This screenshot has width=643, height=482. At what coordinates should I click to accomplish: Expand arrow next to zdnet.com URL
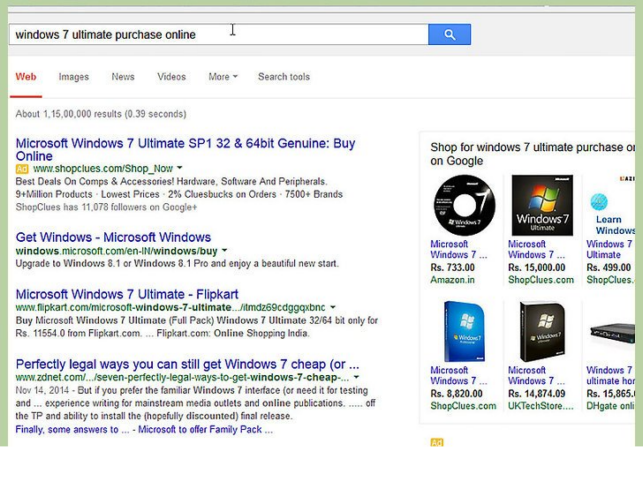click(356, 377)
